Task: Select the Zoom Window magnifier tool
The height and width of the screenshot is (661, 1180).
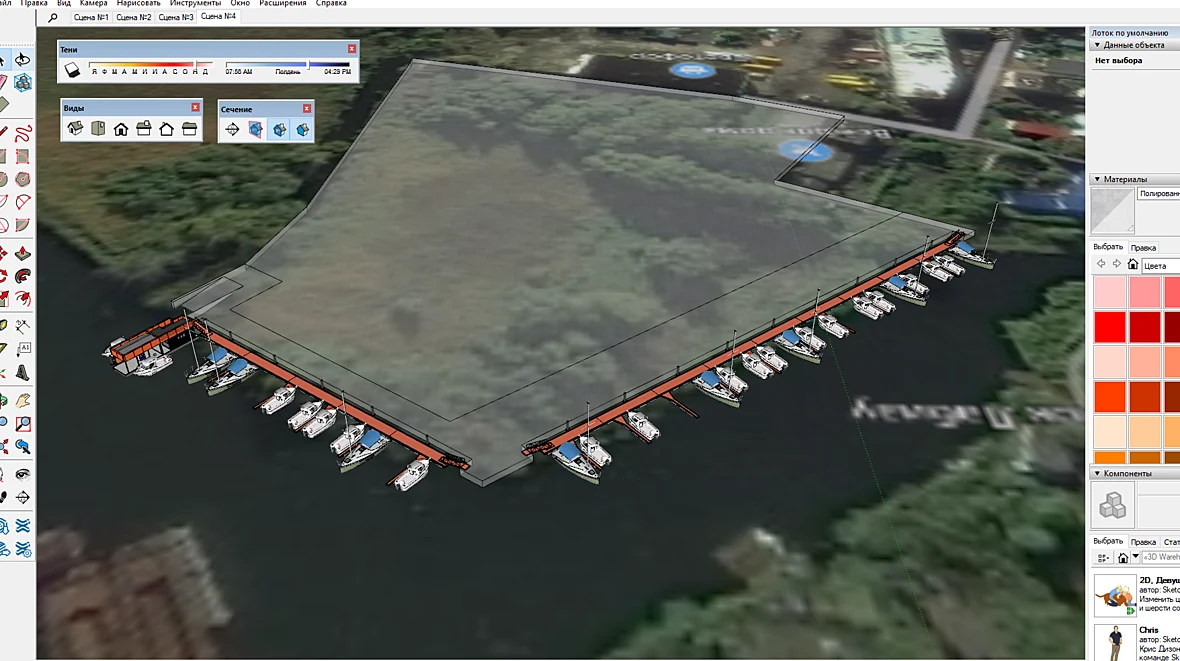Action: [23, 425]
